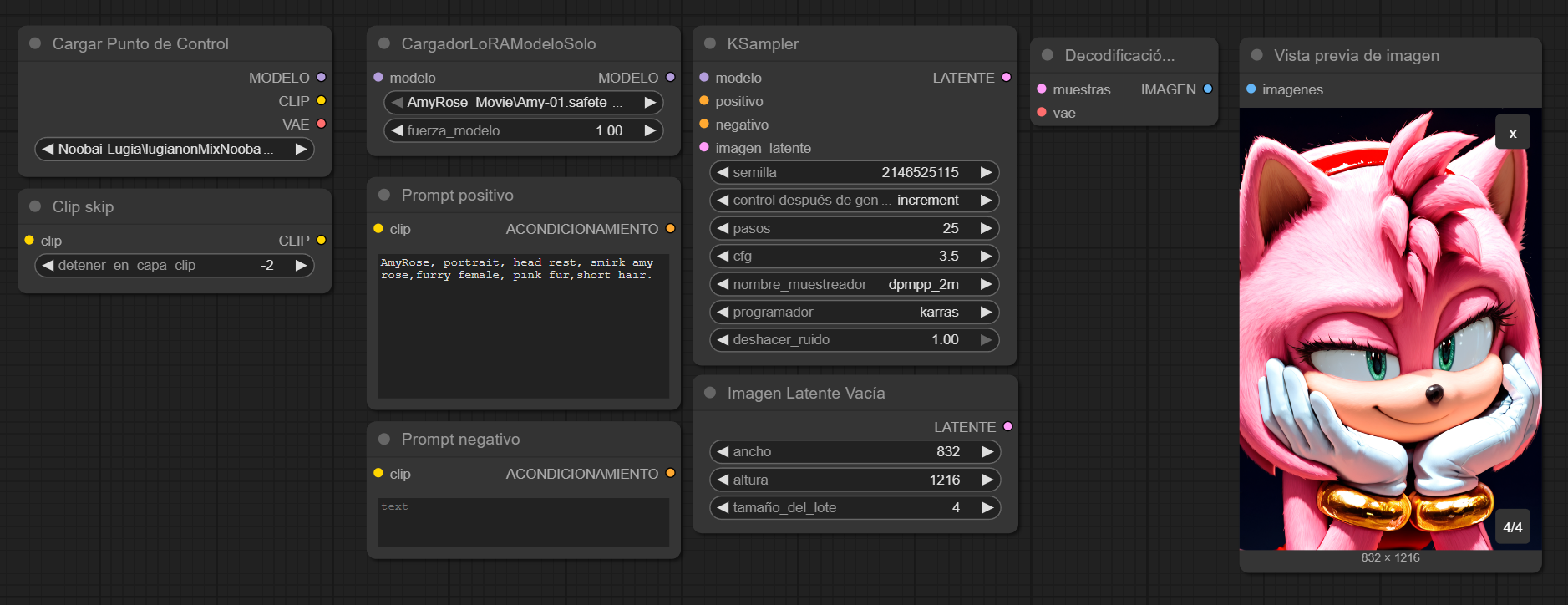1568x605 pixels.
Task: Click clip input port on Prompt negativo
Action: point(378,473)
